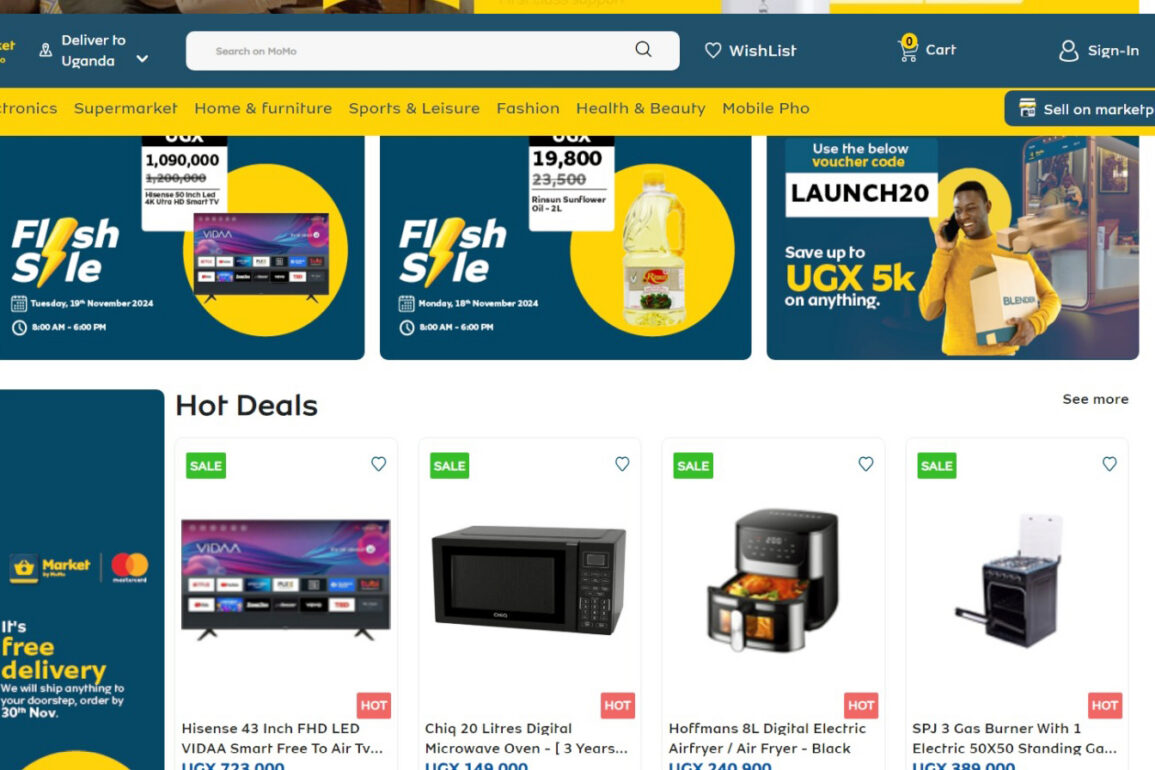Toggle wishlist heart on Chiq Microwave Oven

point(622,463)
